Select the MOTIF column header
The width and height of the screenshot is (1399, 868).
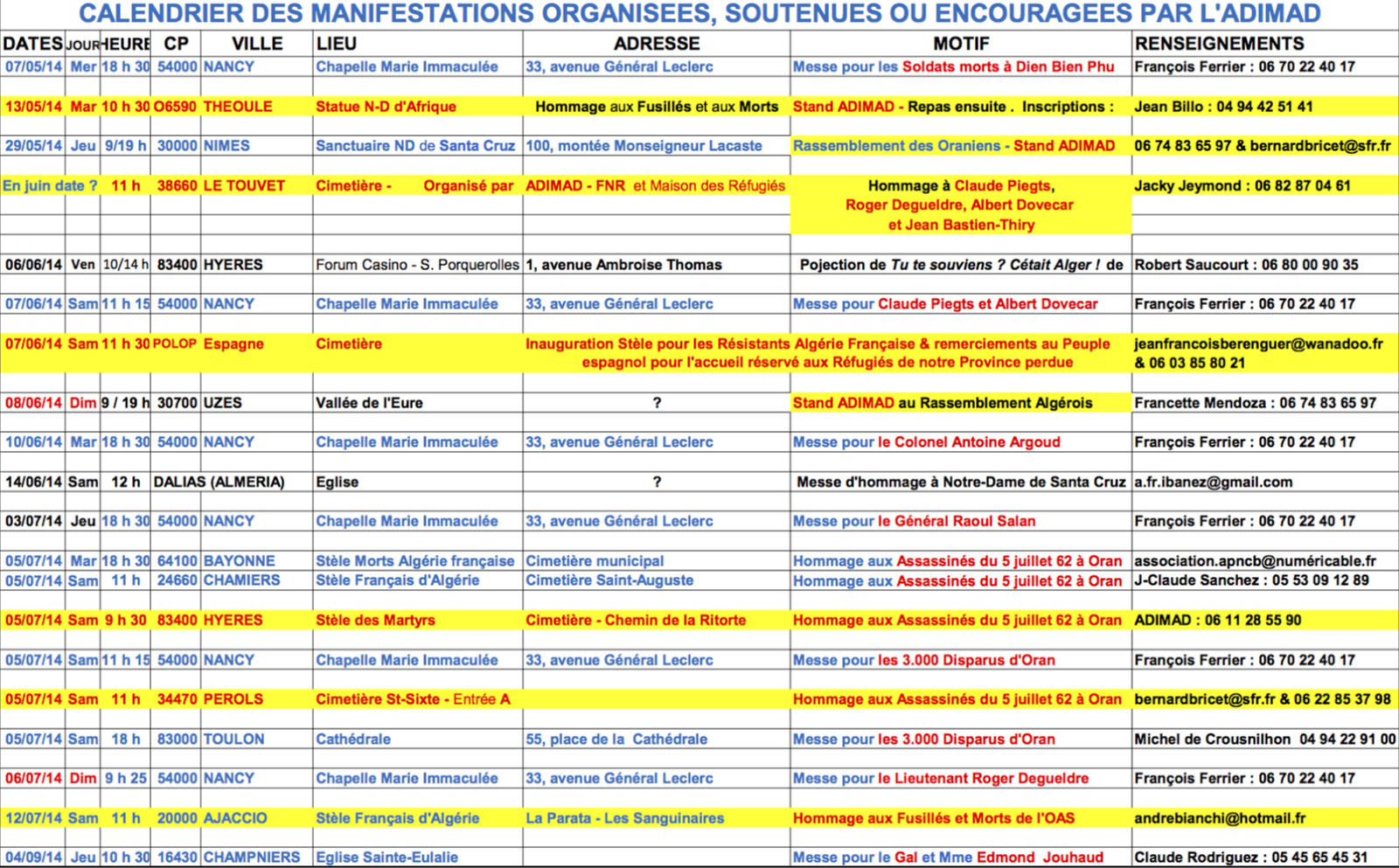coord(961,44)
